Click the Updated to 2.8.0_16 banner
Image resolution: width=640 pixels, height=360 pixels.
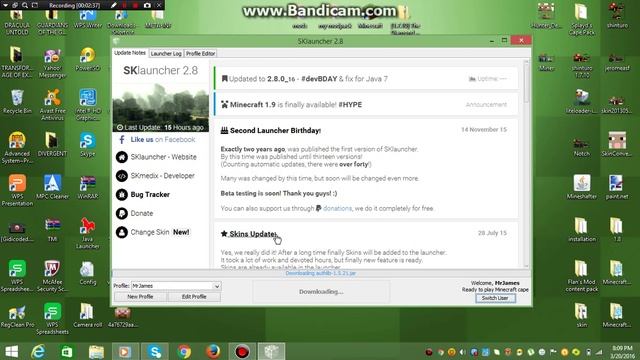coord(366,79)
